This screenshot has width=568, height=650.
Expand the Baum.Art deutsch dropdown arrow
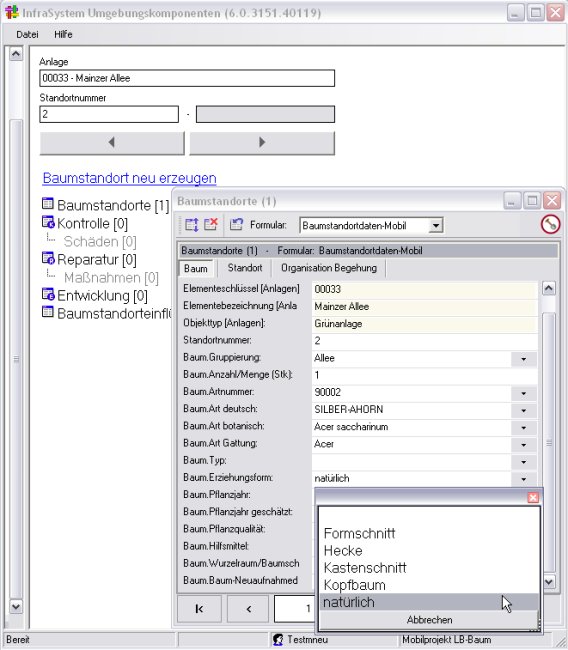click(524, 410)
